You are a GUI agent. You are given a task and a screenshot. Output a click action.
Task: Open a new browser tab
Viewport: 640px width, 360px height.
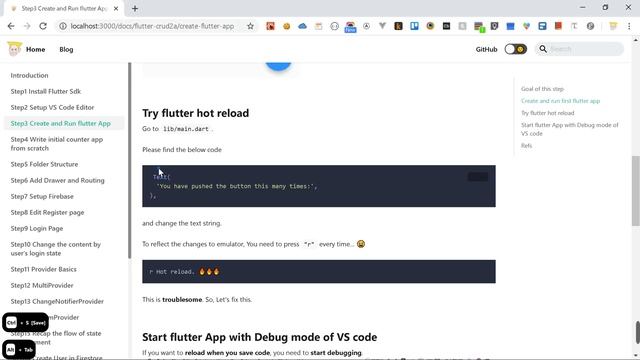135,9
